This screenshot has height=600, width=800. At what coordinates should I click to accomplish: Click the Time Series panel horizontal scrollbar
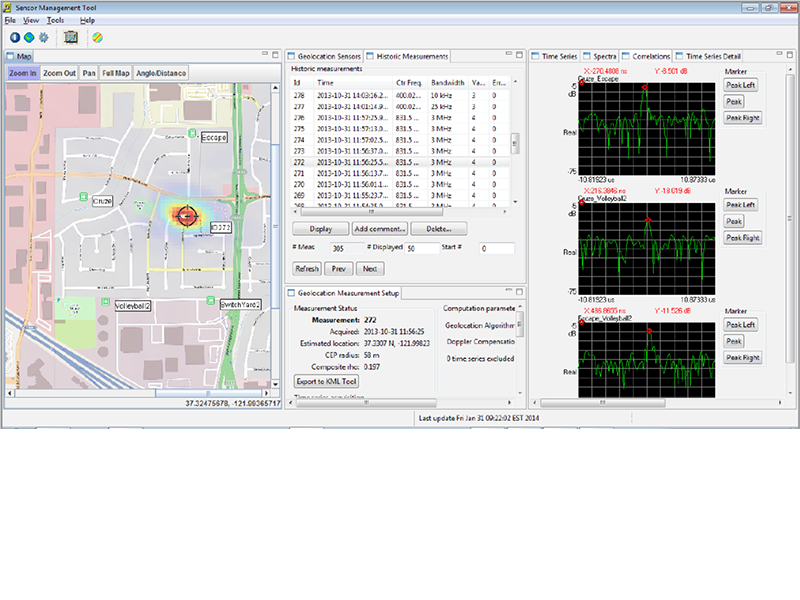[603, 403]
